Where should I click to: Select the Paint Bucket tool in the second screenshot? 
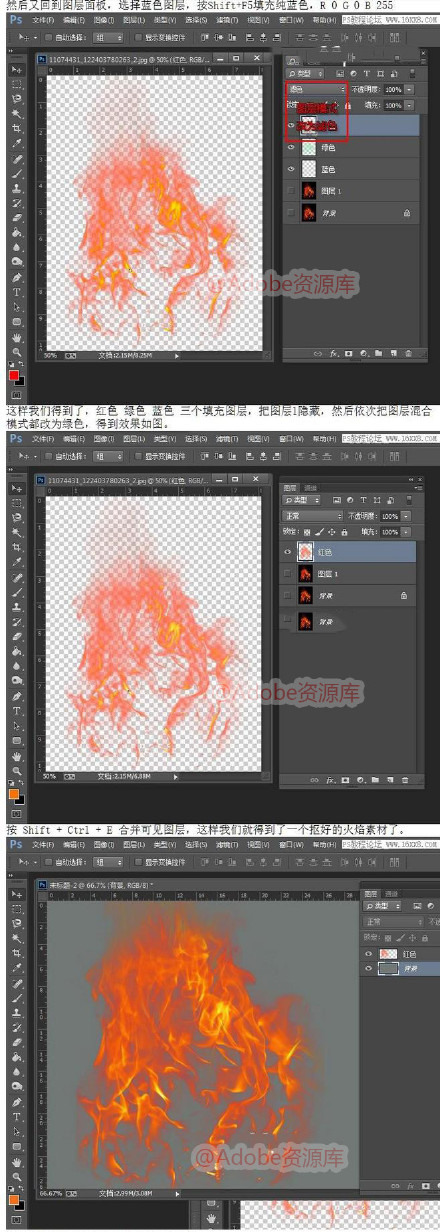(17, 651)
